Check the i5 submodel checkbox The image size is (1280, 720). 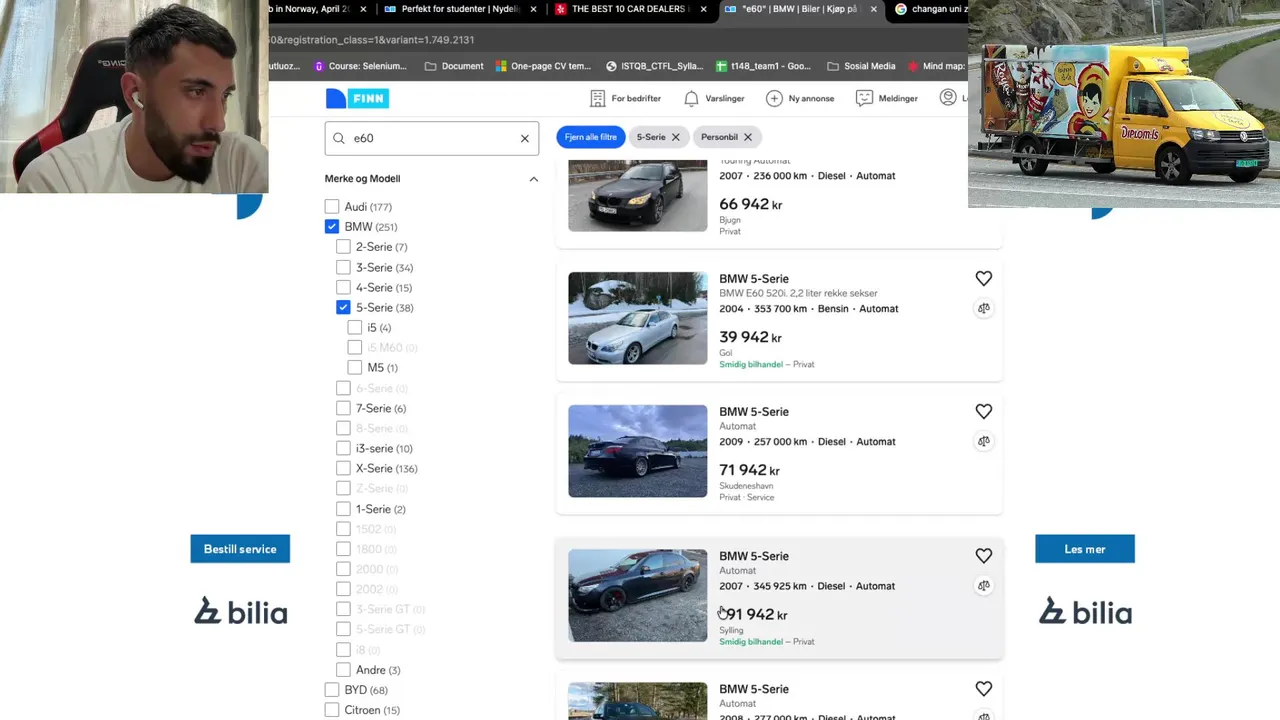[x=355, y=327]
